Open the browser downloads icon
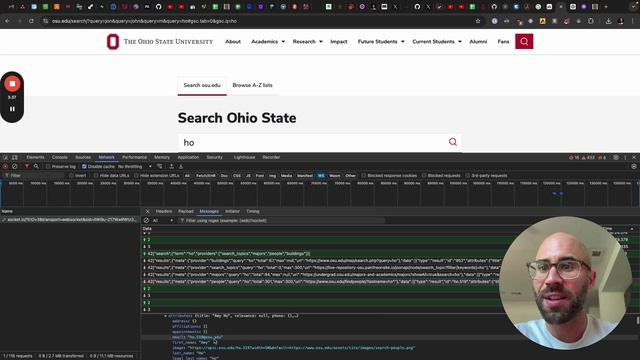Screen dimensions: 640x360 (609, 21)
